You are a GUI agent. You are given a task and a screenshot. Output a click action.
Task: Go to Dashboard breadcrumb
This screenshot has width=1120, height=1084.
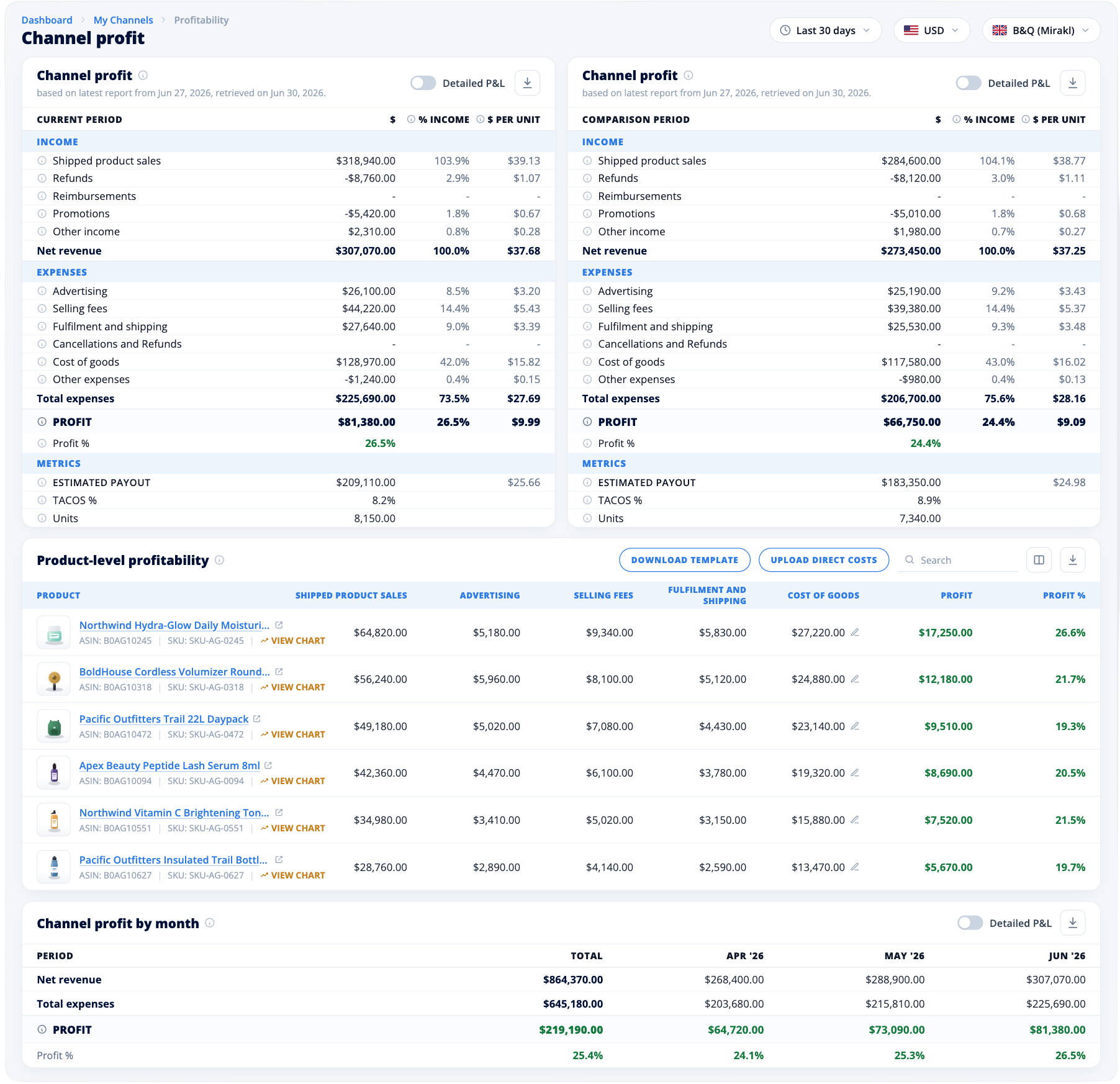pos(47,20)
